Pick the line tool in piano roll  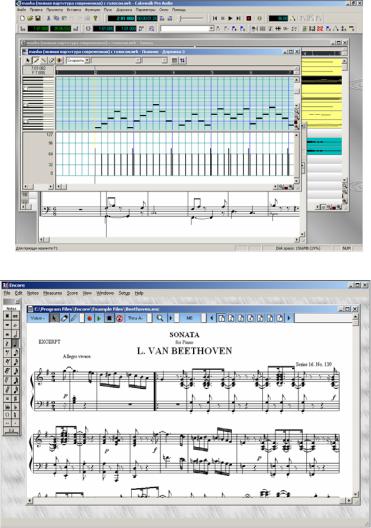point(44,61)
